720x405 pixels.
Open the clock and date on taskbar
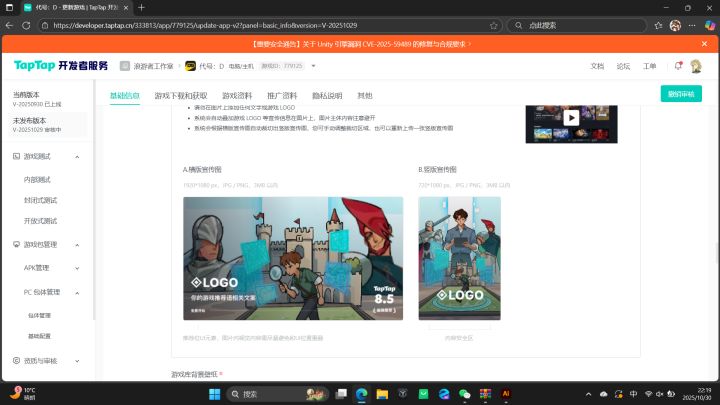(x=696, y=394)
